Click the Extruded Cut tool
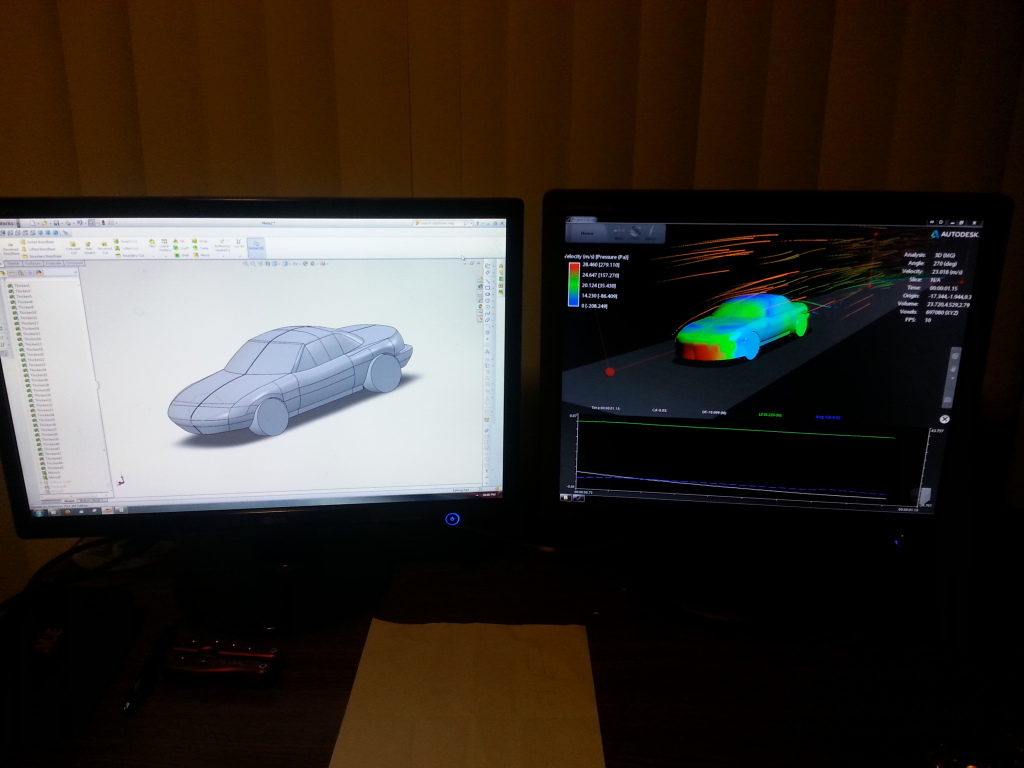This screenshot has width=1024, height=768. [73, 246]
